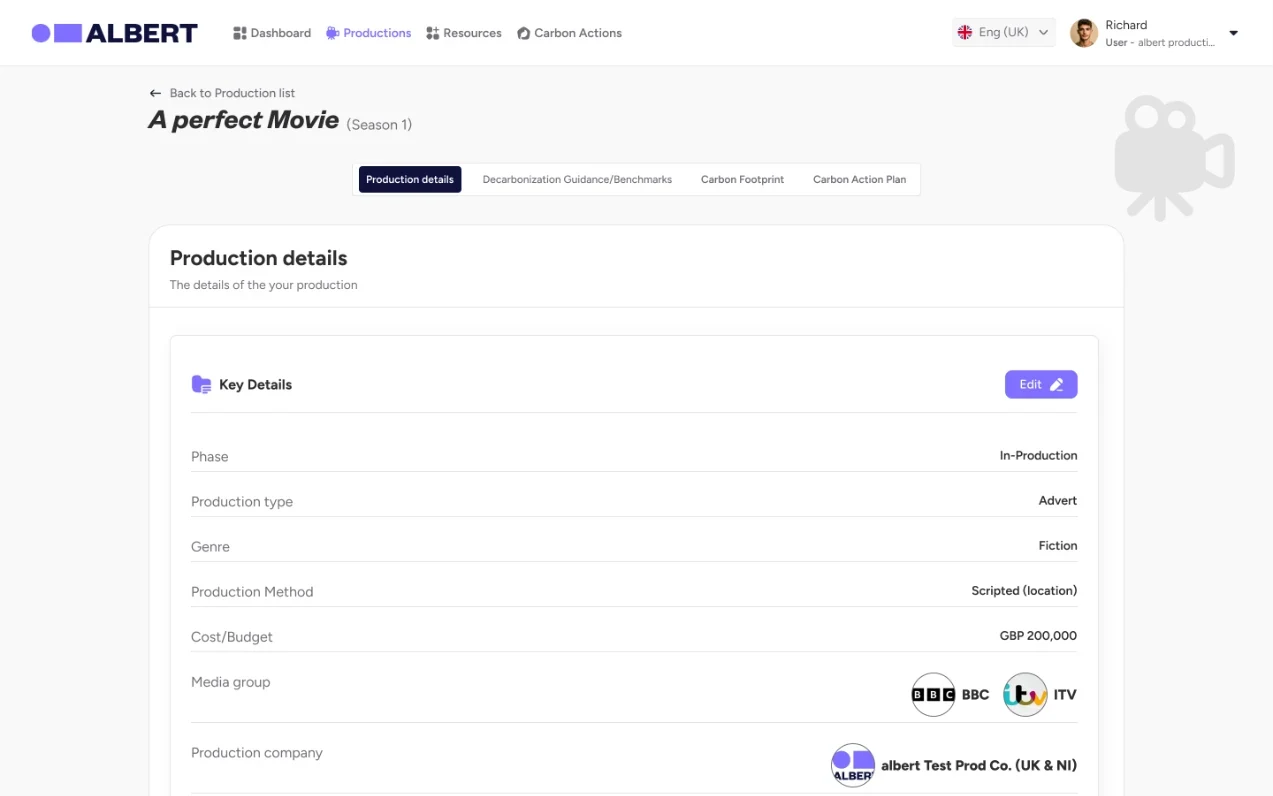Switch to Decarbonization Guidance/Benchmarks tab
This screenshot has width=1273, height=796.
point(577,180)
